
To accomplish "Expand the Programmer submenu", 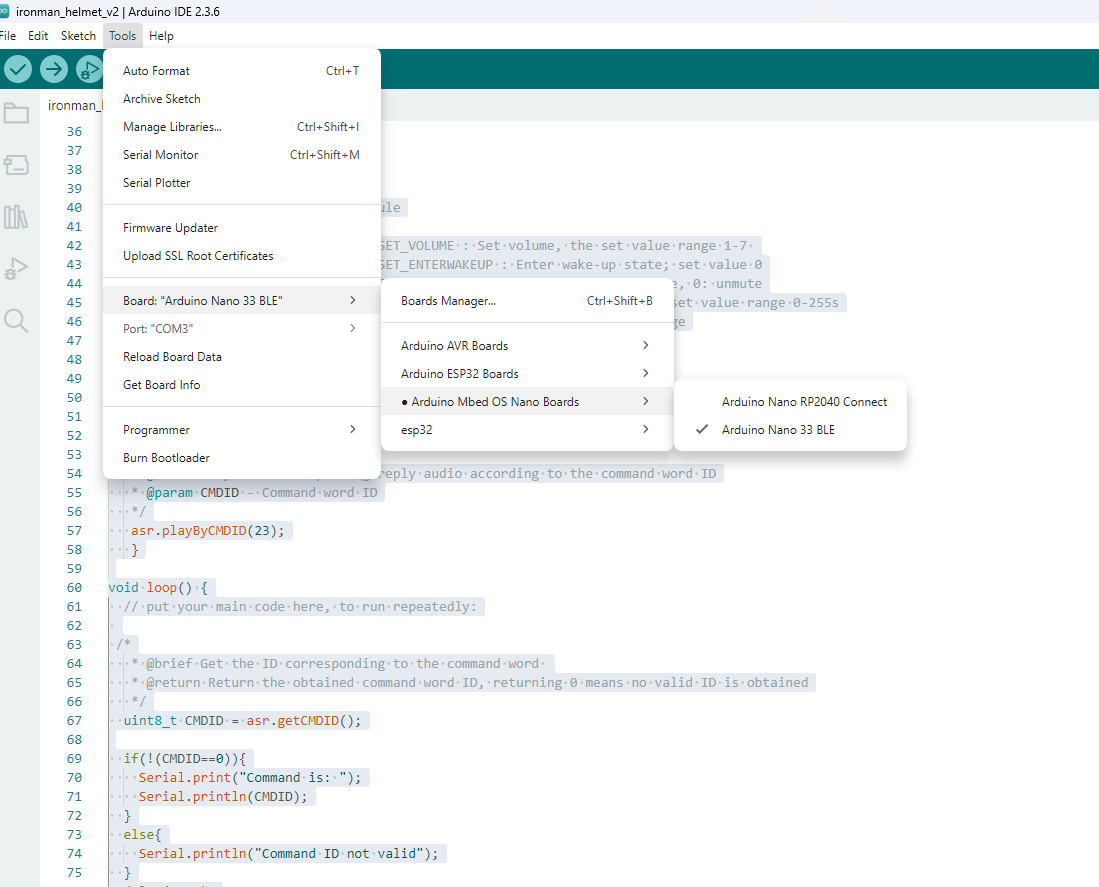I will pyautogui.click(x=242, y=429).
